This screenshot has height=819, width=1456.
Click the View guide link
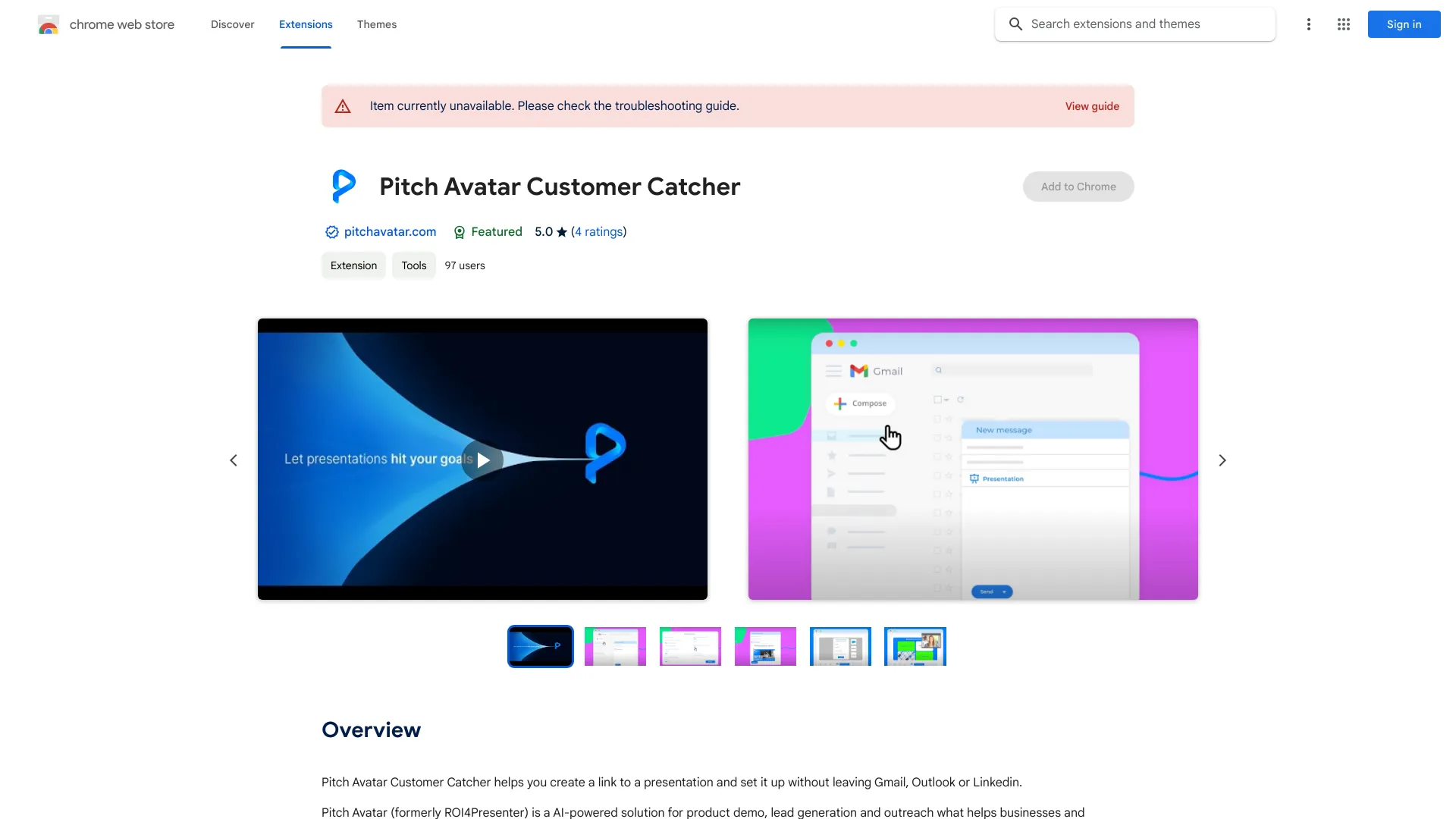click(x=1092, y=105)
